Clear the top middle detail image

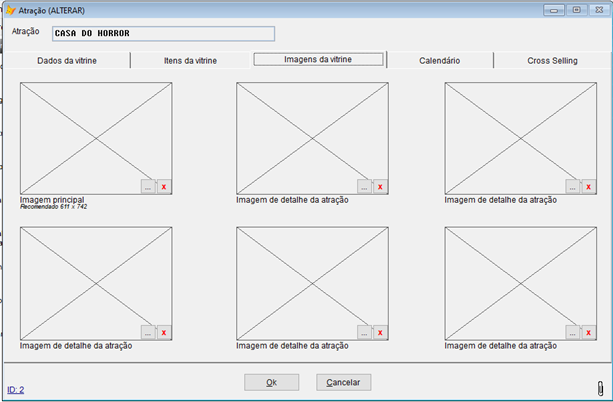380,187
